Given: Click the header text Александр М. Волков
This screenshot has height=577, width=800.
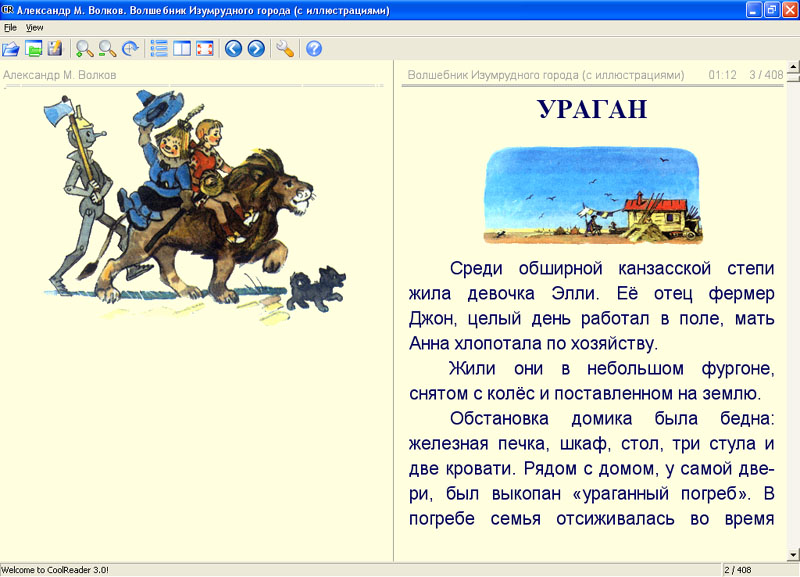Looking at the screenshot, I should [60, 75].
